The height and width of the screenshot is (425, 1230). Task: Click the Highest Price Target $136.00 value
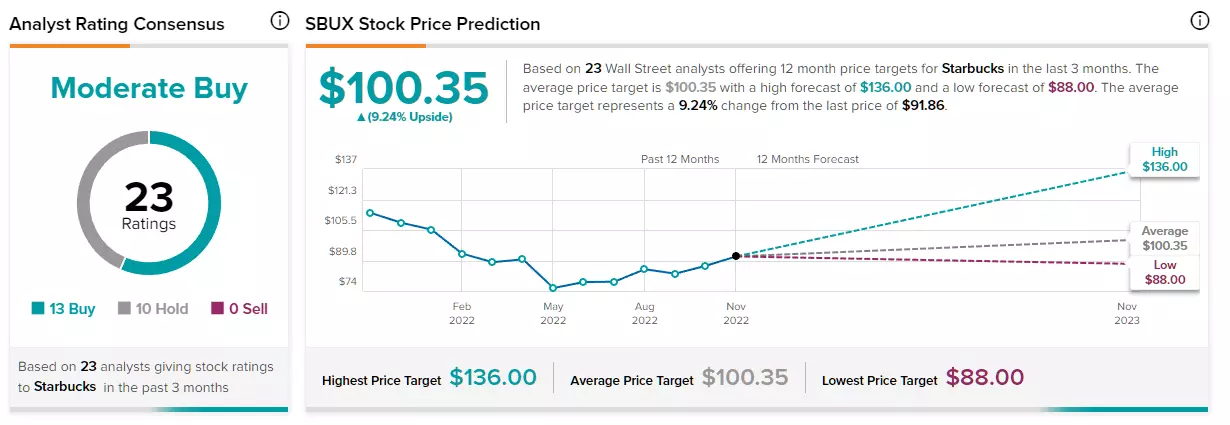493,378
